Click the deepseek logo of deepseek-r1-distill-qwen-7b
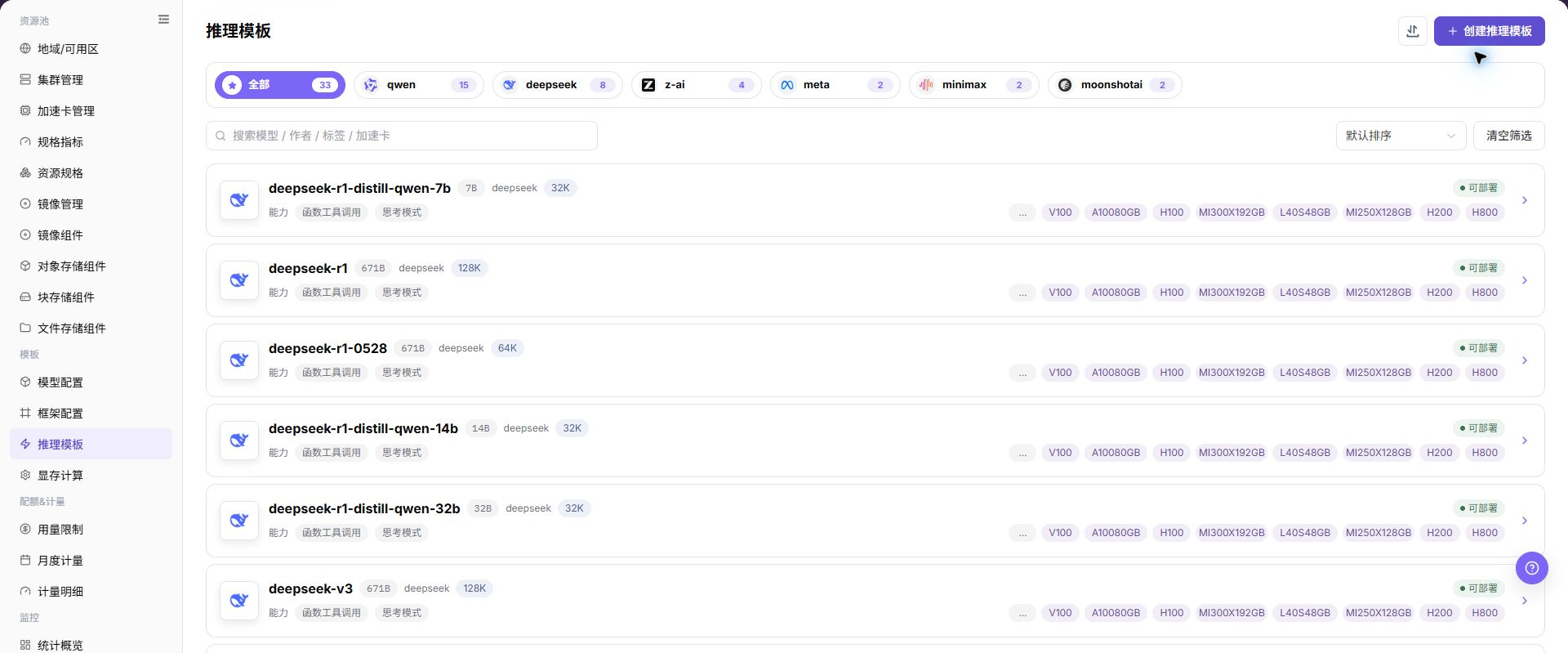The width and height of the screenshot is (1568, 653). [239, 200]
